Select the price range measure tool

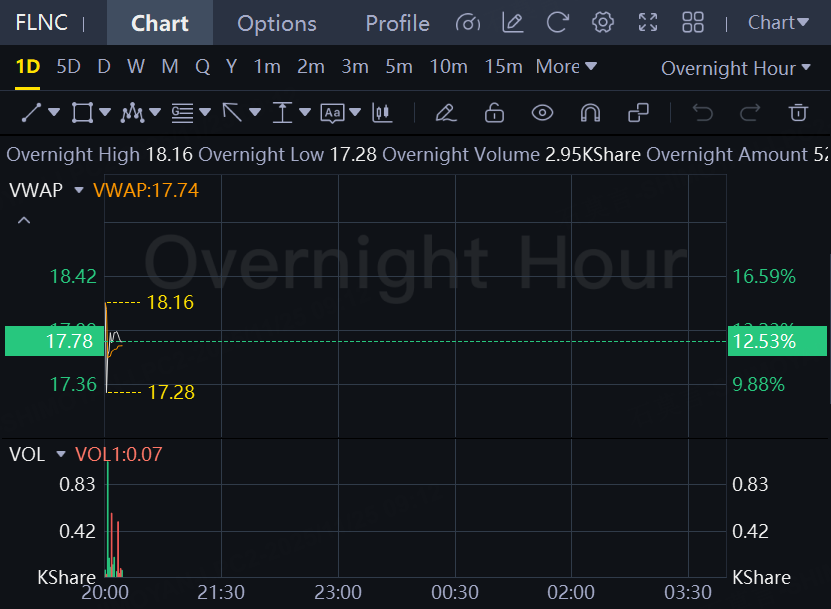coord(282,113)
